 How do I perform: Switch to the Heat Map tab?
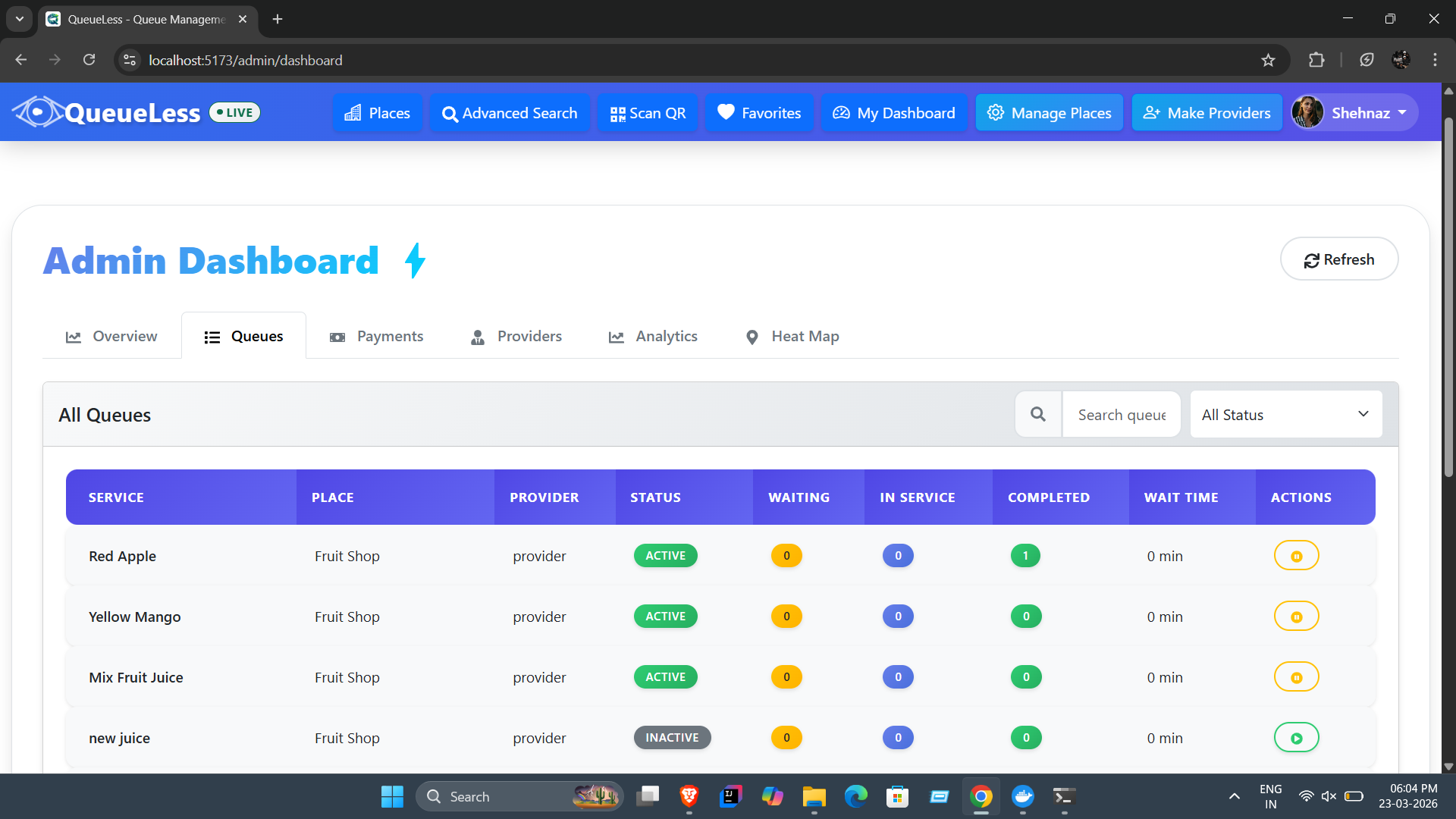pos(792,336)
